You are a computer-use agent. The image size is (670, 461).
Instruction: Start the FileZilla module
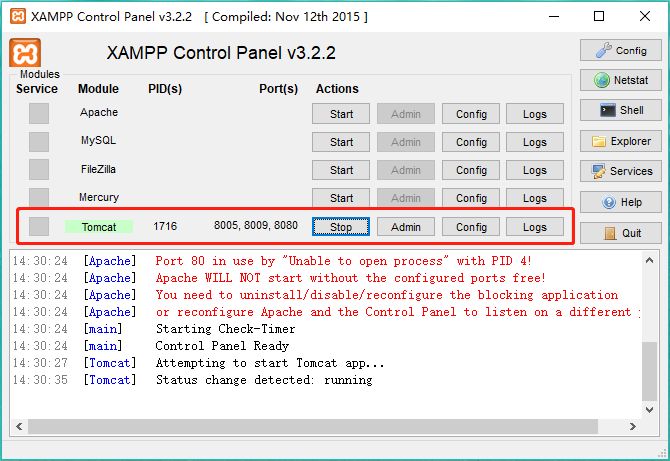pyautogui.click(x=341, y=170)
